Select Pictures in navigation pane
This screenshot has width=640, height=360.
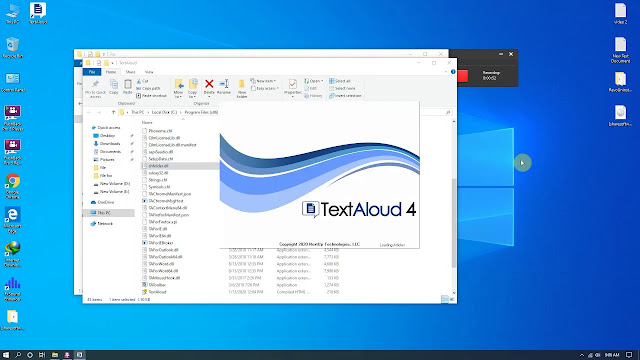pos(104,160)
